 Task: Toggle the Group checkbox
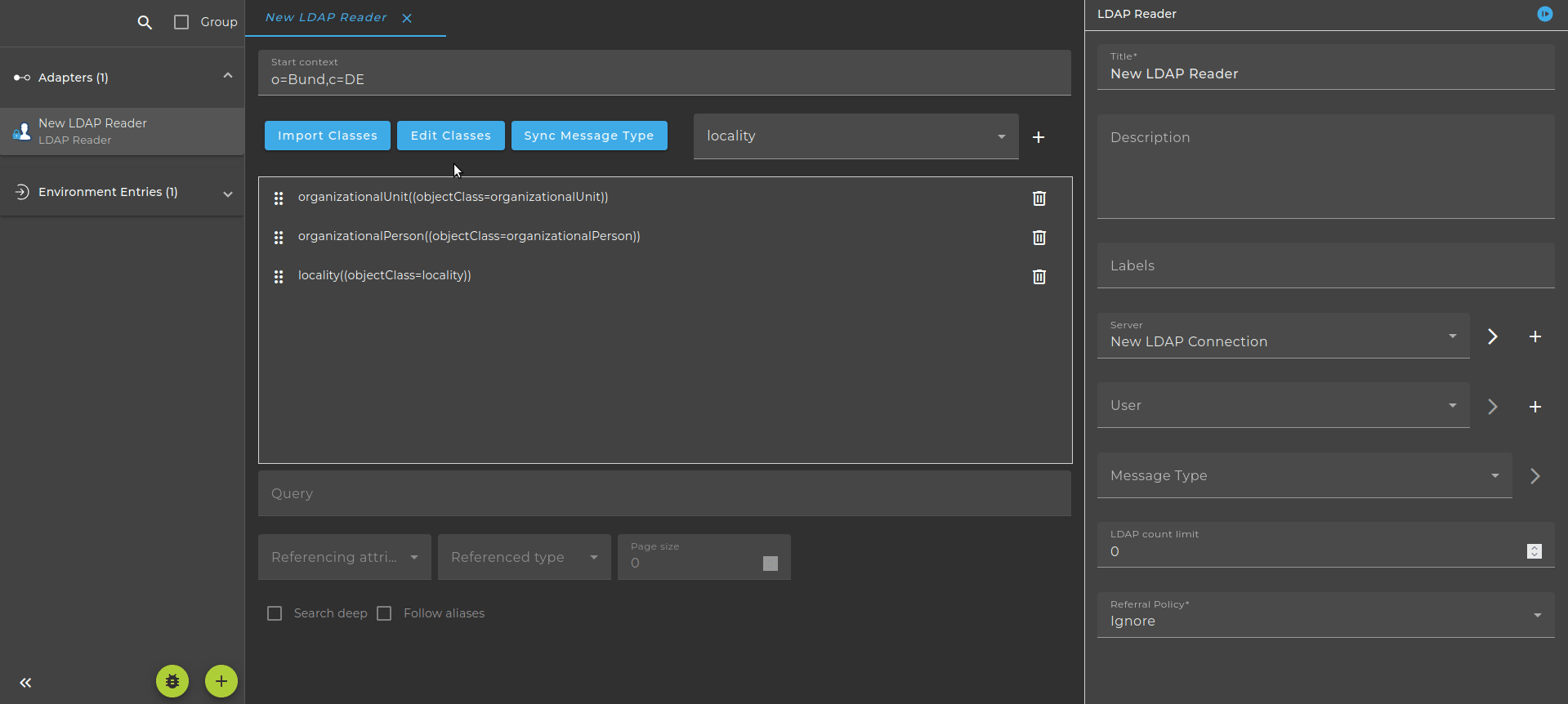point(181,22)
